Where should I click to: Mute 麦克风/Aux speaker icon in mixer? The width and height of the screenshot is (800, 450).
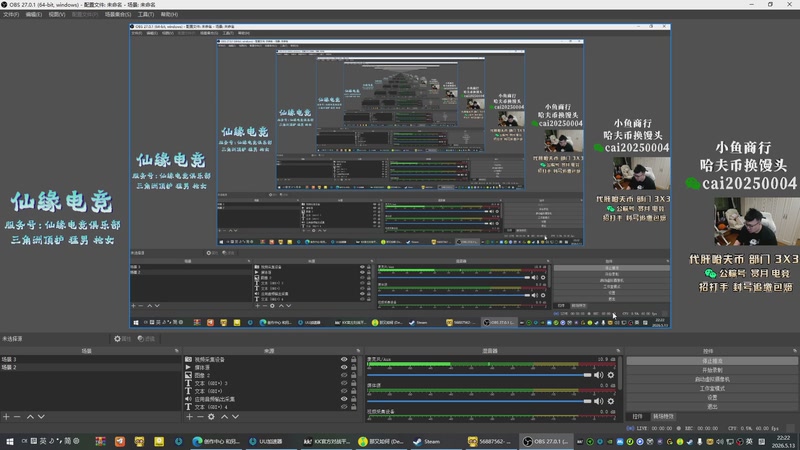pyautogui.click(x=598, y=375)
